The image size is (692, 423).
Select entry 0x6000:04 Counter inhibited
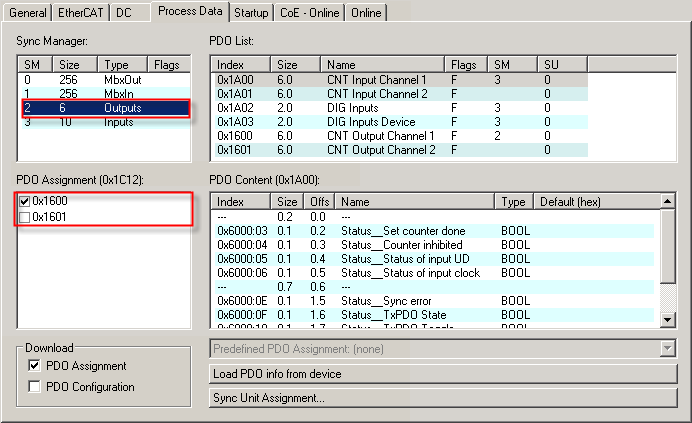click(x=434, y=245)
